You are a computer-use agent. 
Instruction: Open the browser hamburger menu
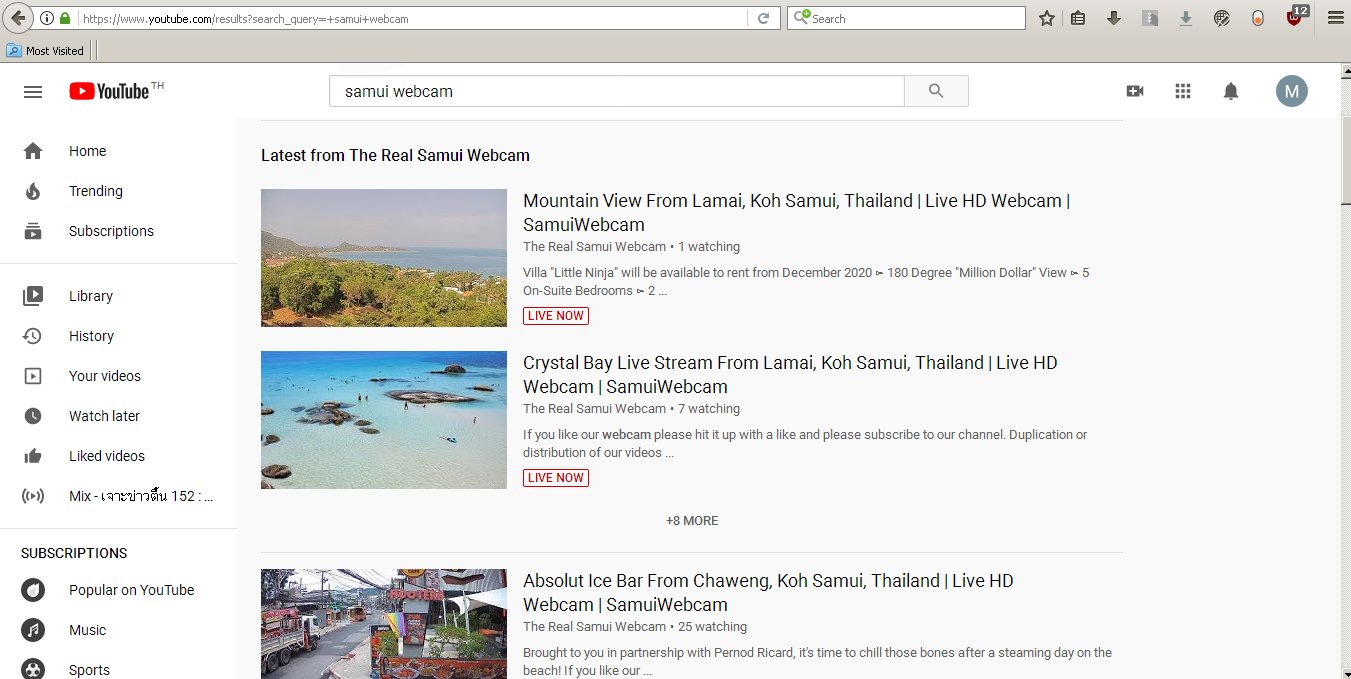coord(1335,18)
